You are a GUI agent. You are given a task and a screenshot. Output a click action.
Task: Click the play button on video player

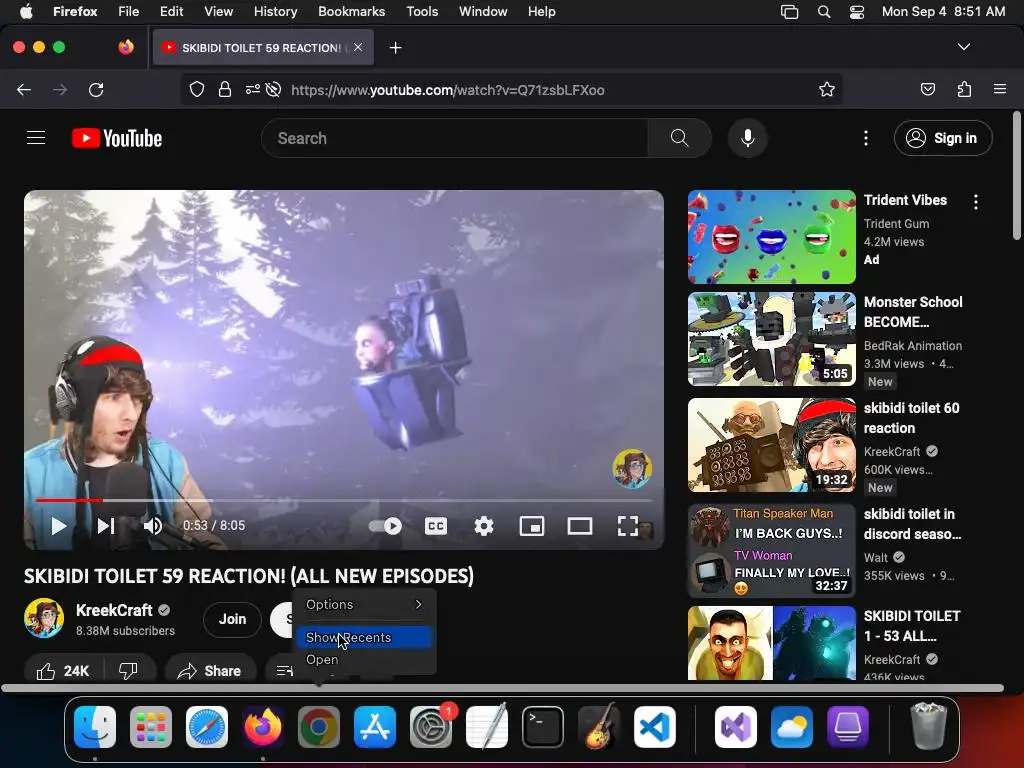(58, 526)
